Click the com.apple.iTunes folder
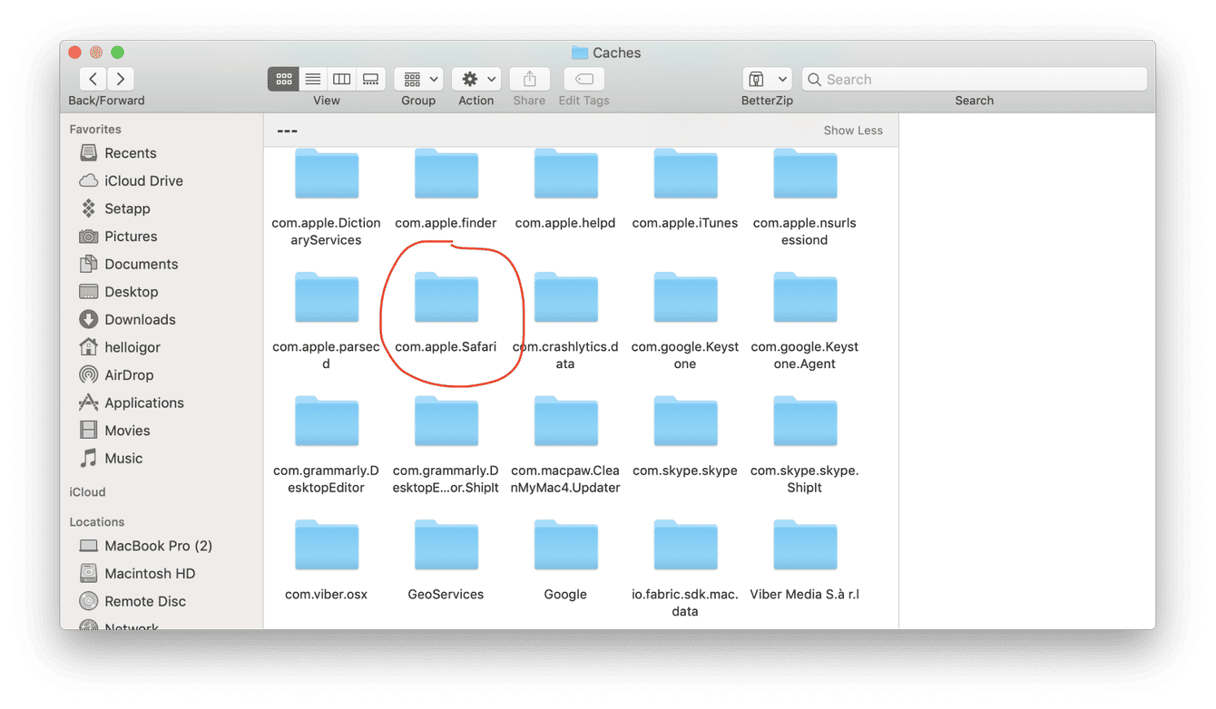The width and height of the screenshot is (1216, 709). [x=685, y=176]
